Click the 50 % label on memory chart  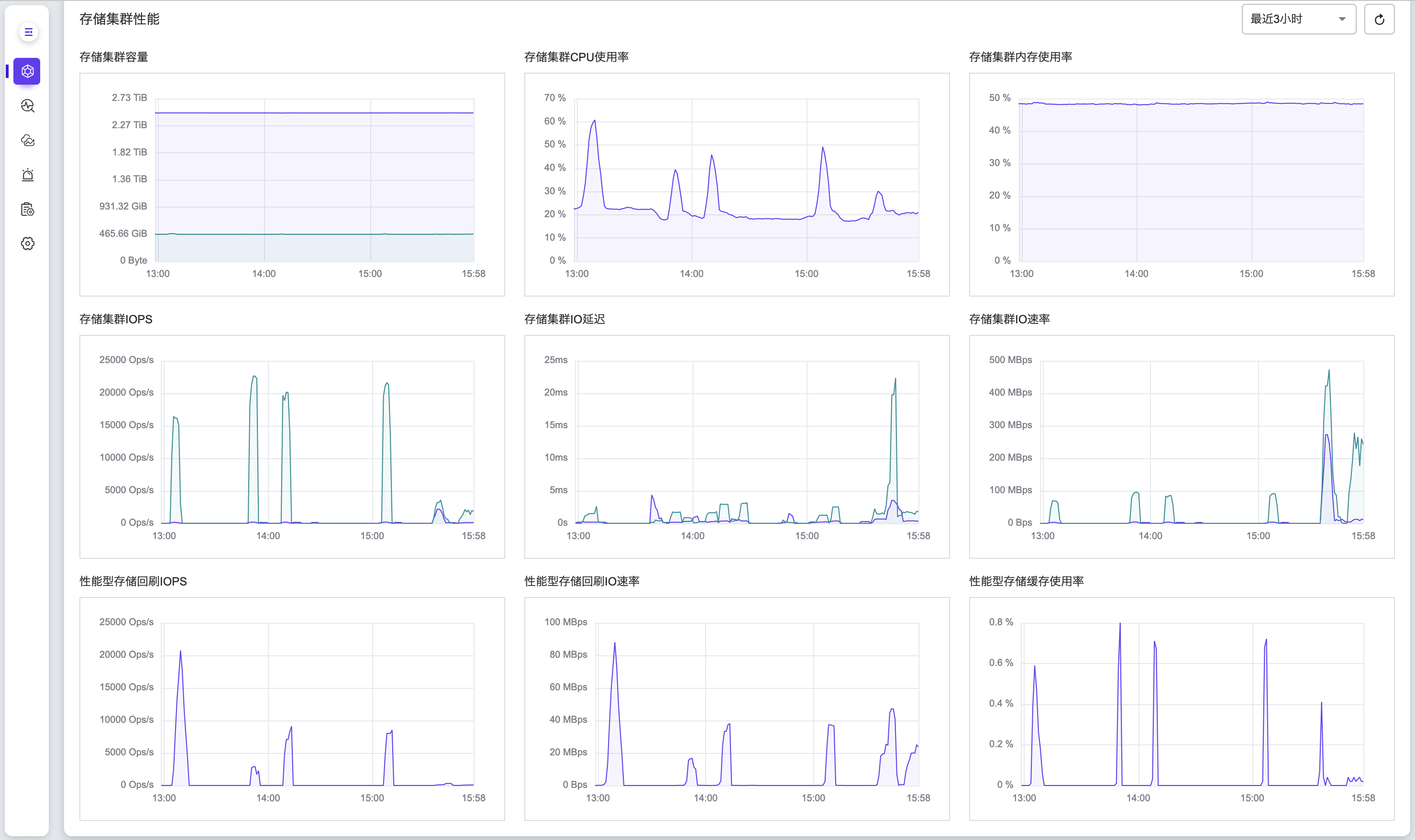point(1000,98)
